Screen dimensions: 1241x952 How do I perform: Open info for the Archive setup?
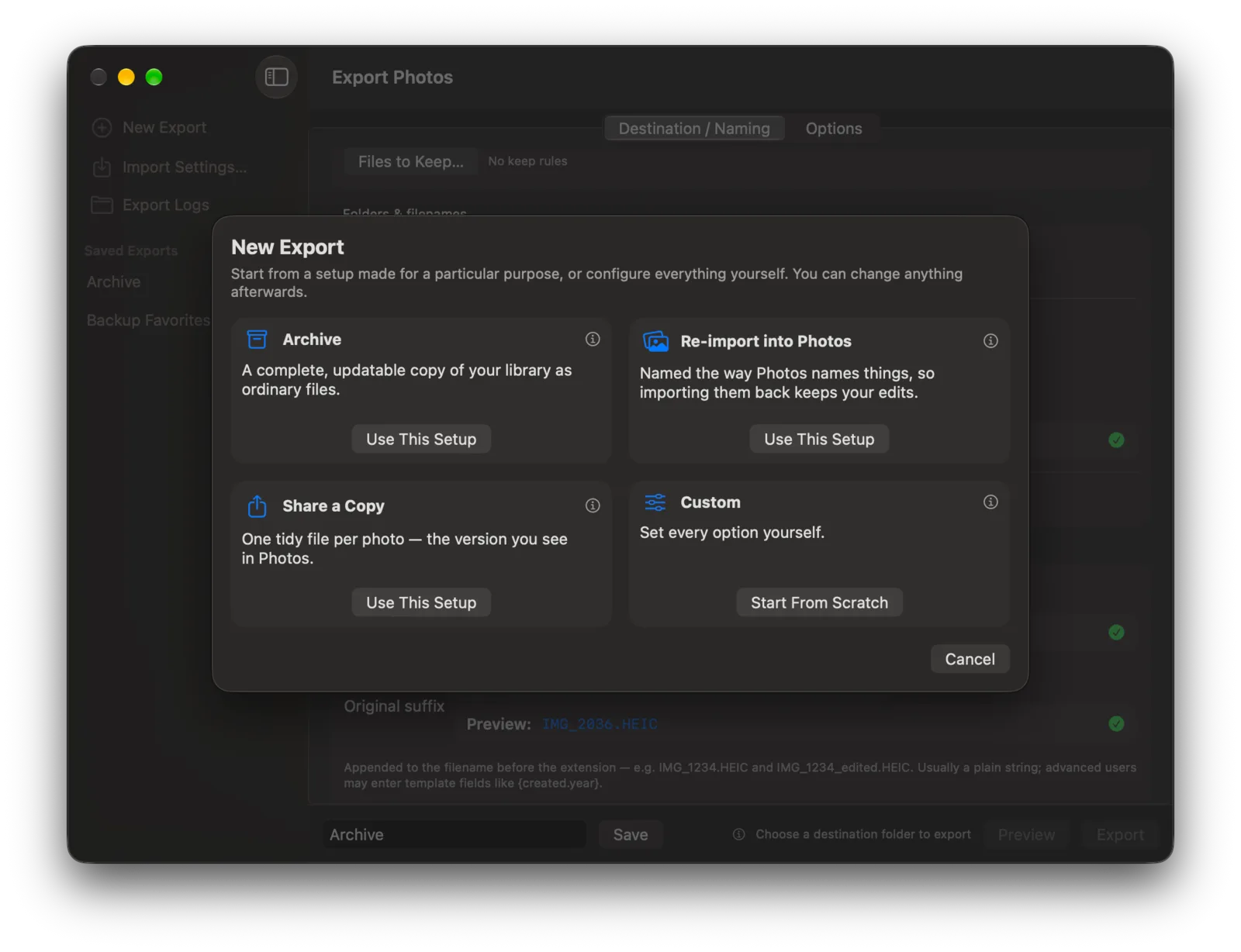click(x=593, y=339)
